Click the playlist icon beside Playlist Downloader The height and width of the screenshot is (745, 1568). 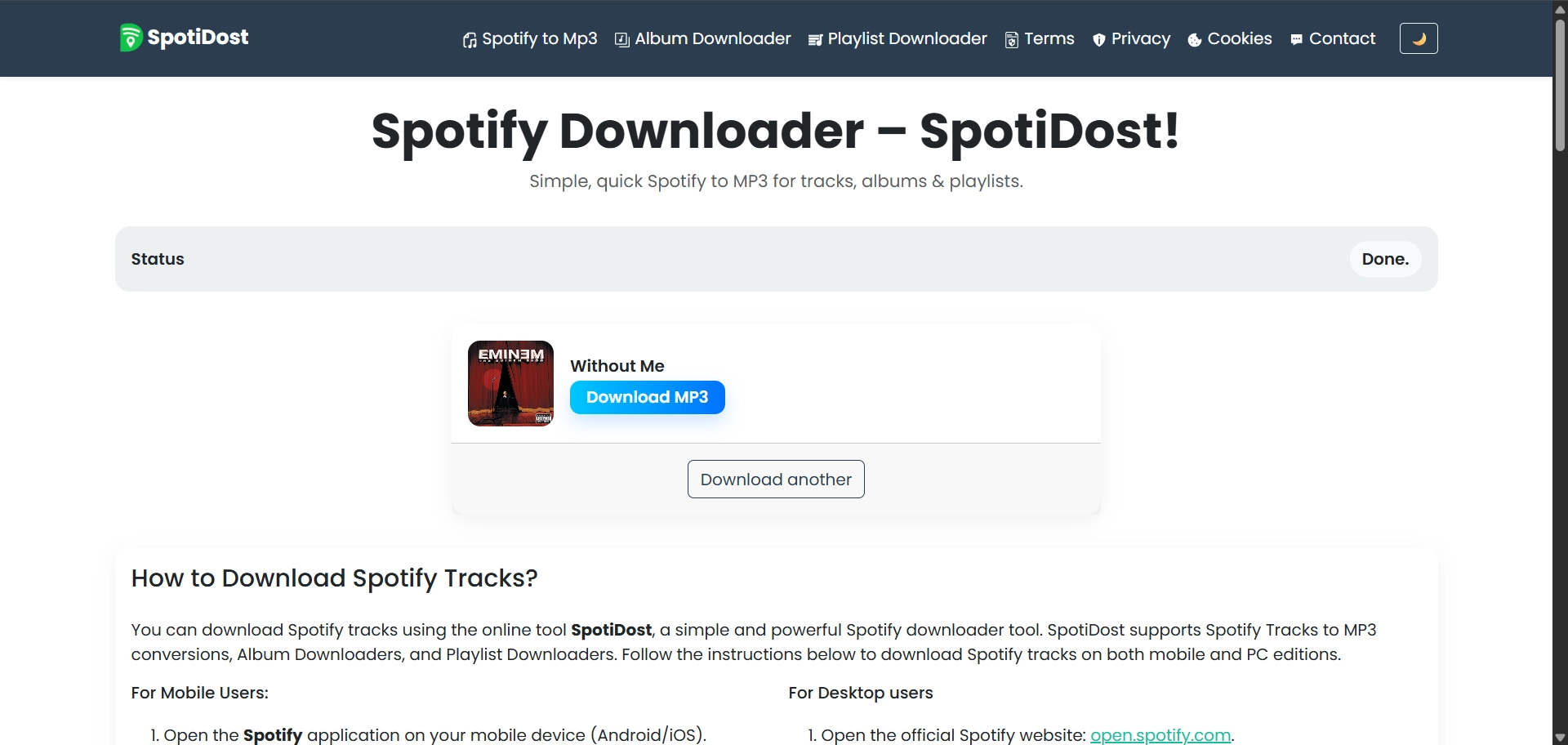(815, 40)
